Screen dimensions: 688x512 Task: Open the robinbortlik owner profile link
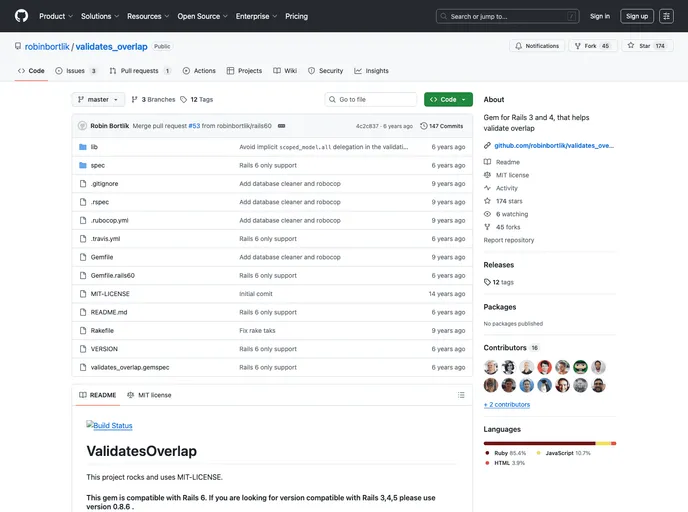(x=47, y=47)
